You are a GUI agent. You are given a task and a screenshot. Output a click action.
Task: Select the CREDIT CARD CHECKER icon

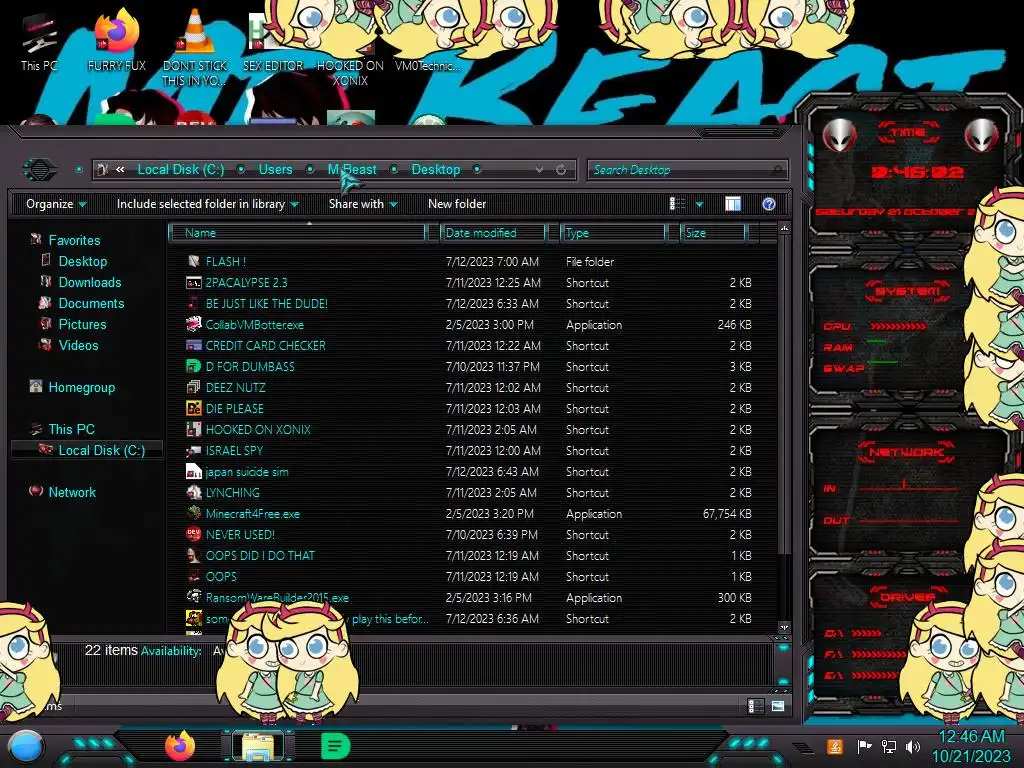tap(193, 345)
